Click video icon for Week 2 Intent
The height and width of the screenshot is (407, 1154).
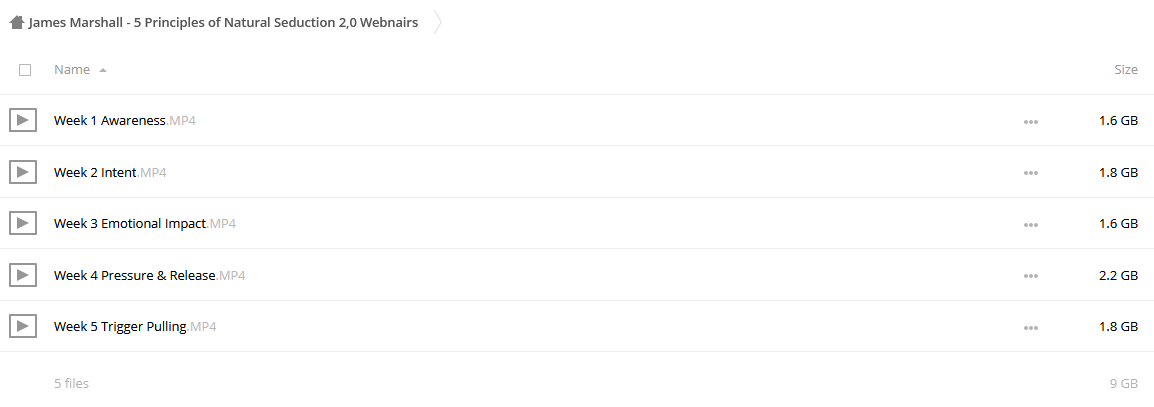click(23, 171)
